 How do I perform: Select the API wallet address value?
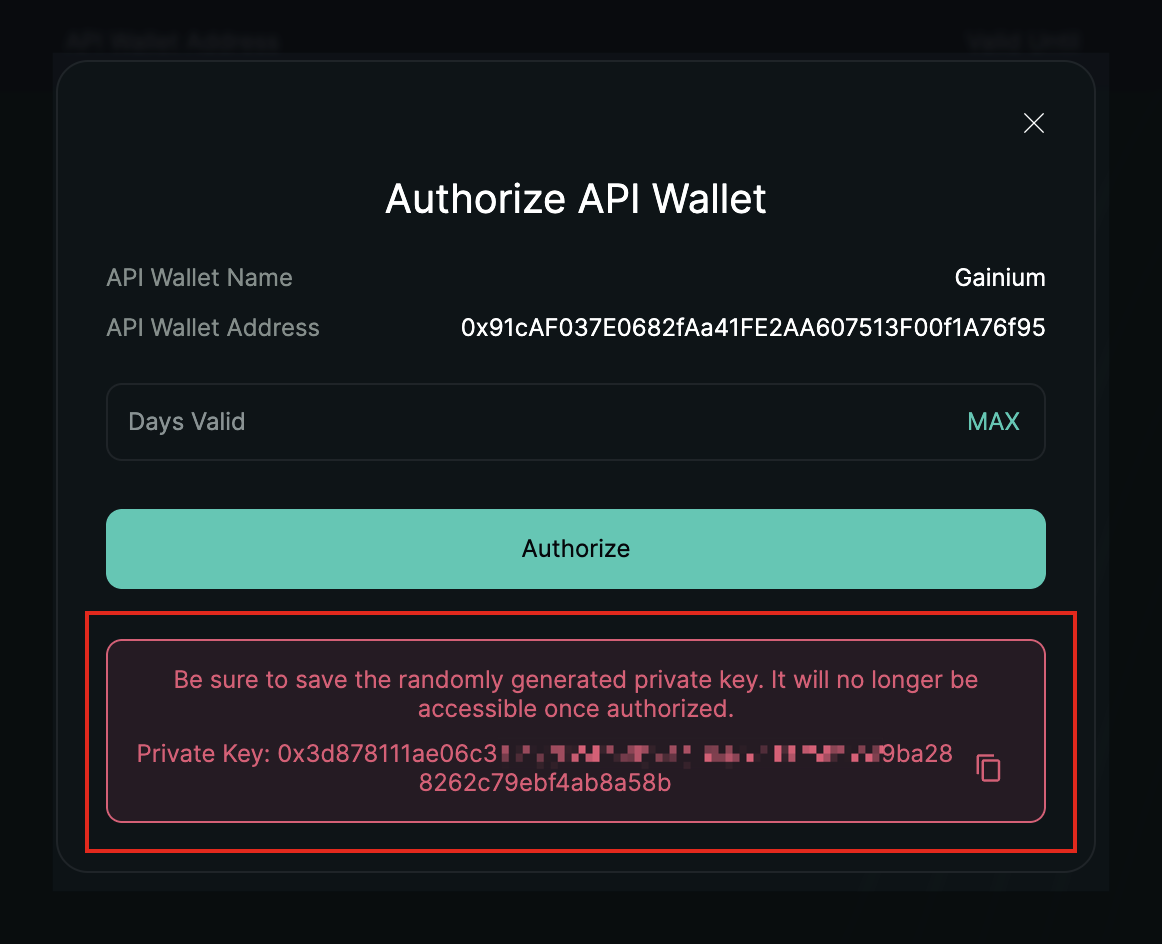pos(752,328)
